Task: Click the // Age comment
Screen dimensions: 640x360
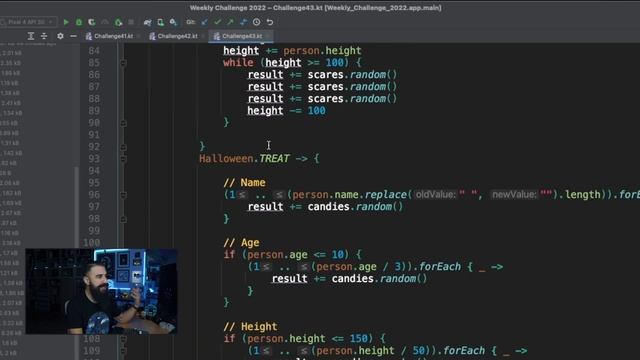Action: 241,242
